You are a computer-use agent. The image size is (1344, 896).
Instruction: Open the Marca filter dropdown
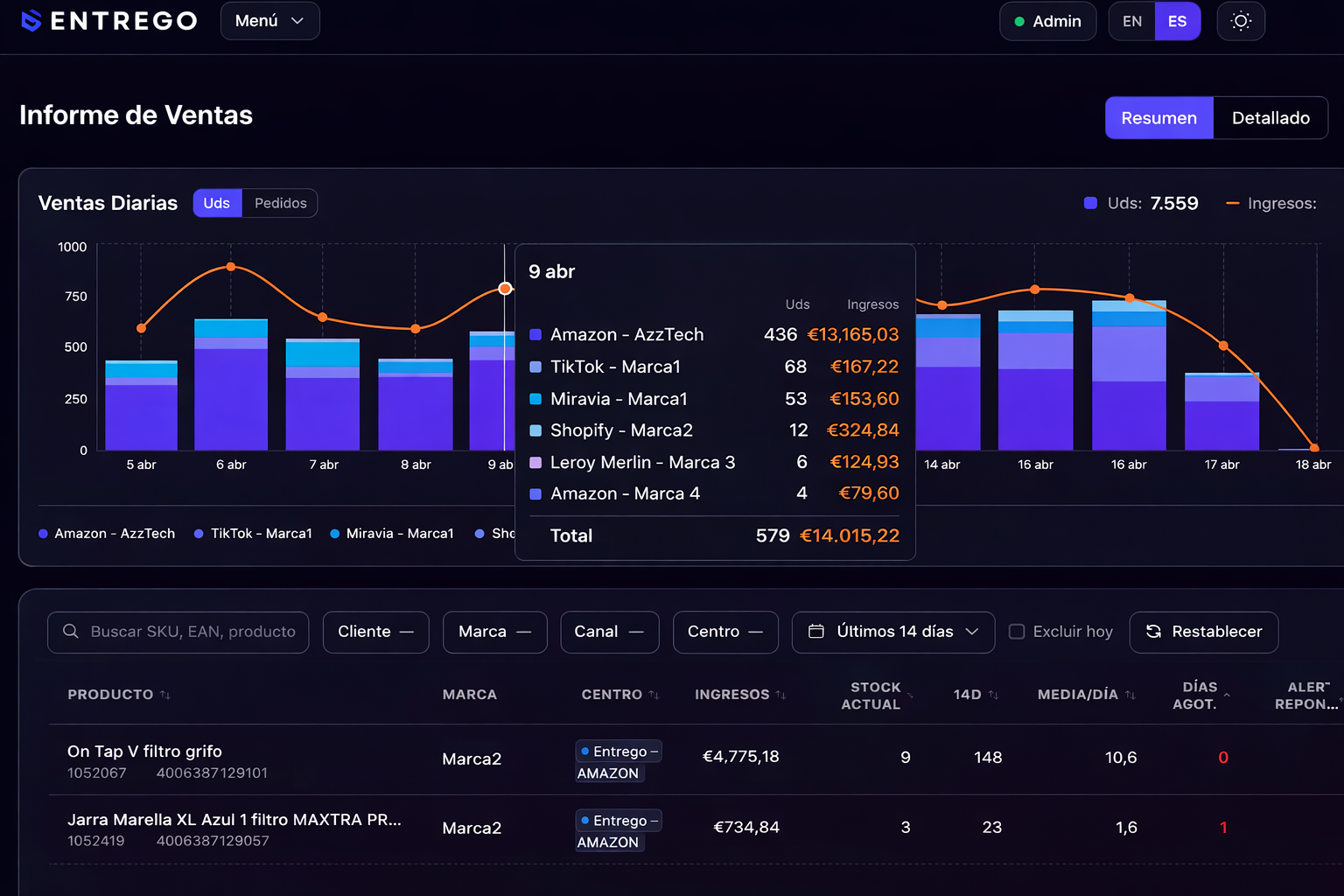point(494,632)
